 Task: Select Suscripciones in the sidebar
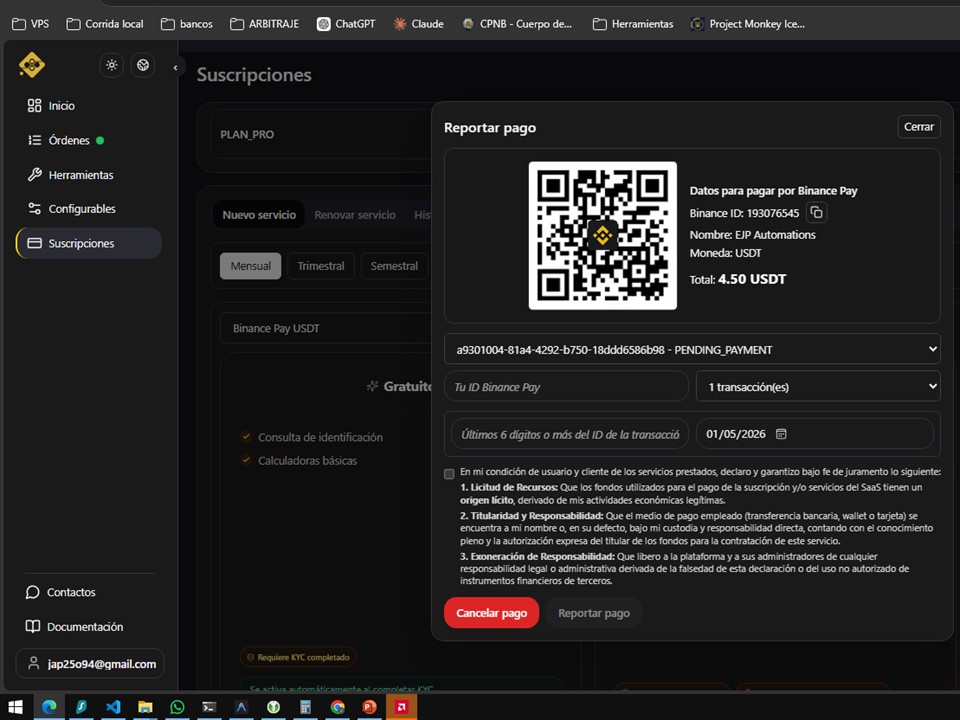89,243
